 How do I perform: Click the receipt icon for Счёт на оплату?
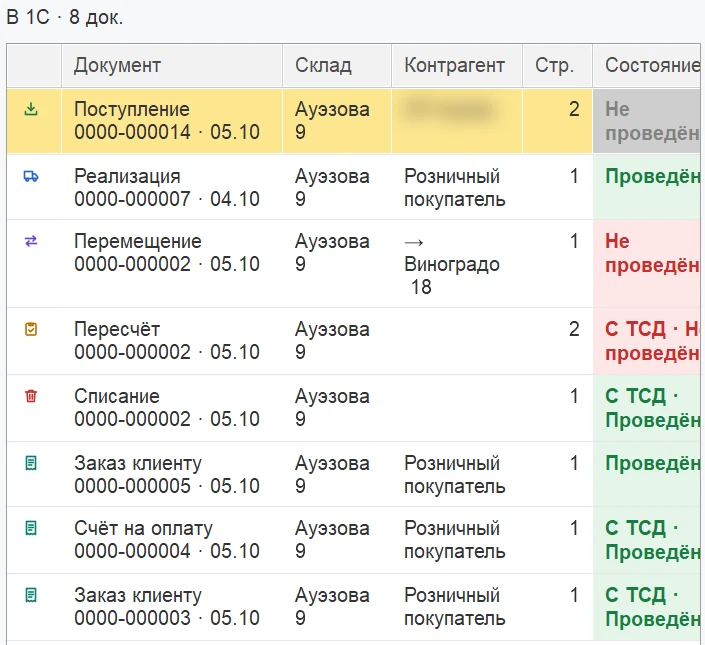tap(31, 528)
